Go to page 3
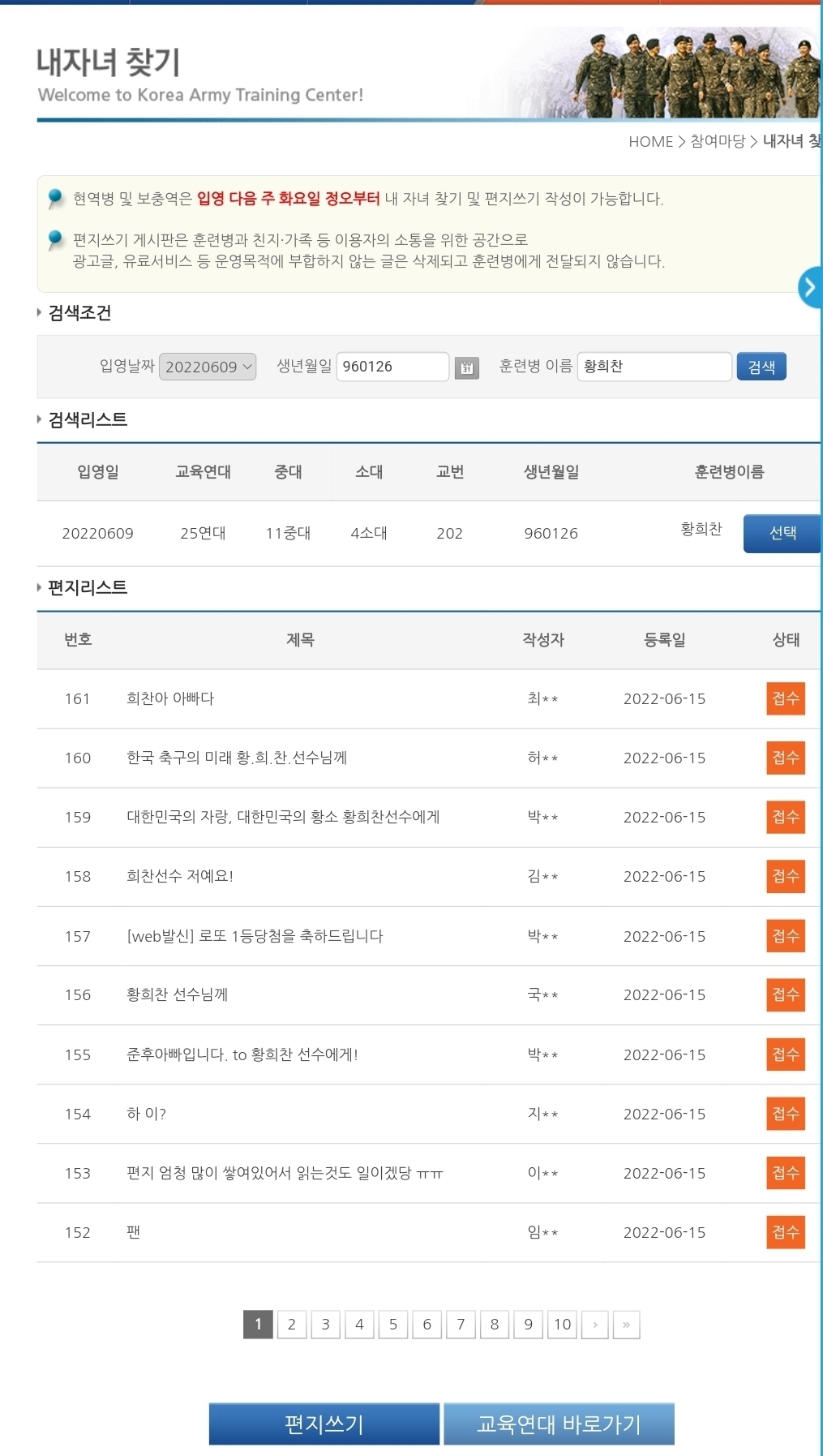823x1456 pixels. (x=325, y=1325)
